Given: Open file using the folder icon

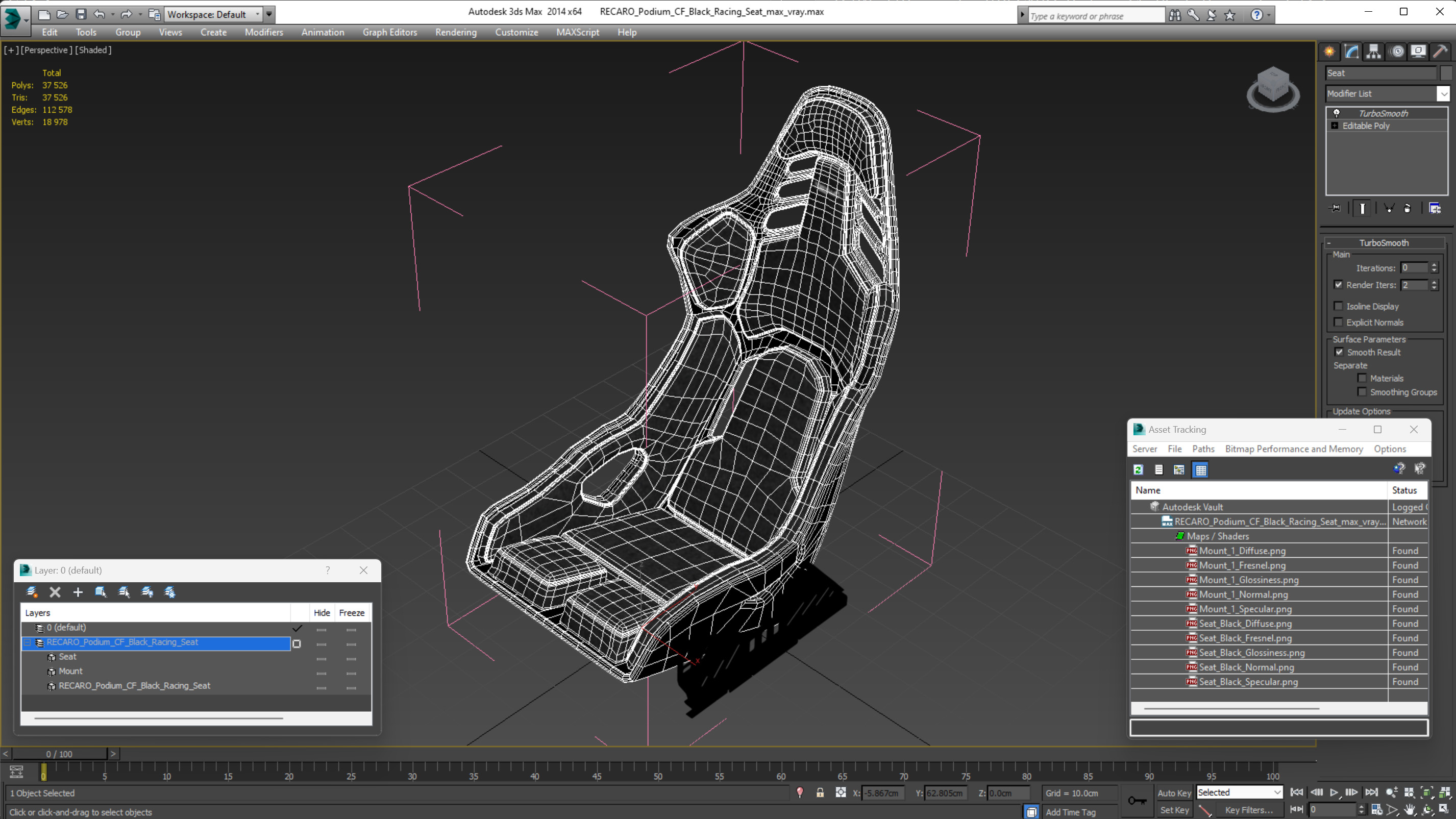Looking at the screenshot, I should point(63,14).
